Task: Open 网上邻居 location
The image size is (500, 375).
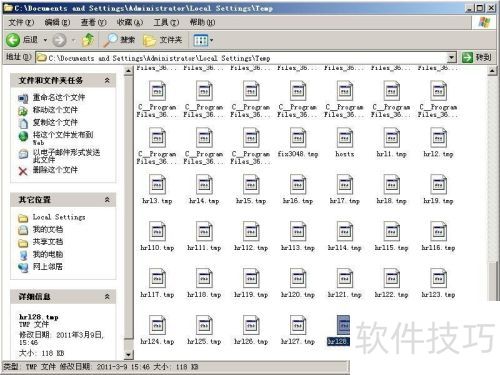Action: pyautogui.click(x=48, y=267)
